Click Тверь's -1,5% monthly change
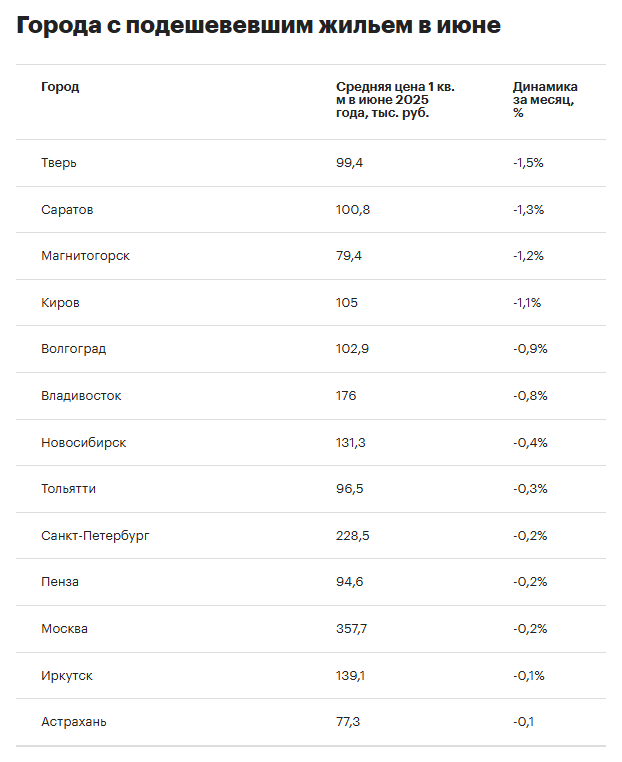Screen dimensions: 622x762 click(528, 163)
